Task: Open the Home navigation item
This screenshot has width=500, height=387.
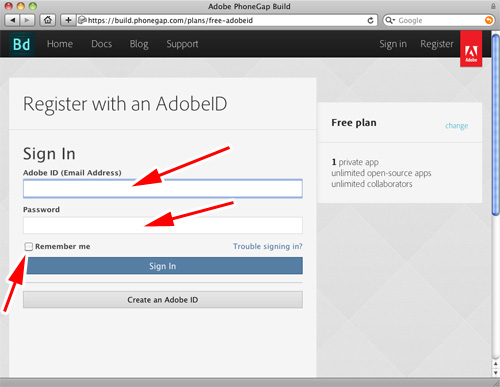Action: pyautogui.click(x=60, y=44)
